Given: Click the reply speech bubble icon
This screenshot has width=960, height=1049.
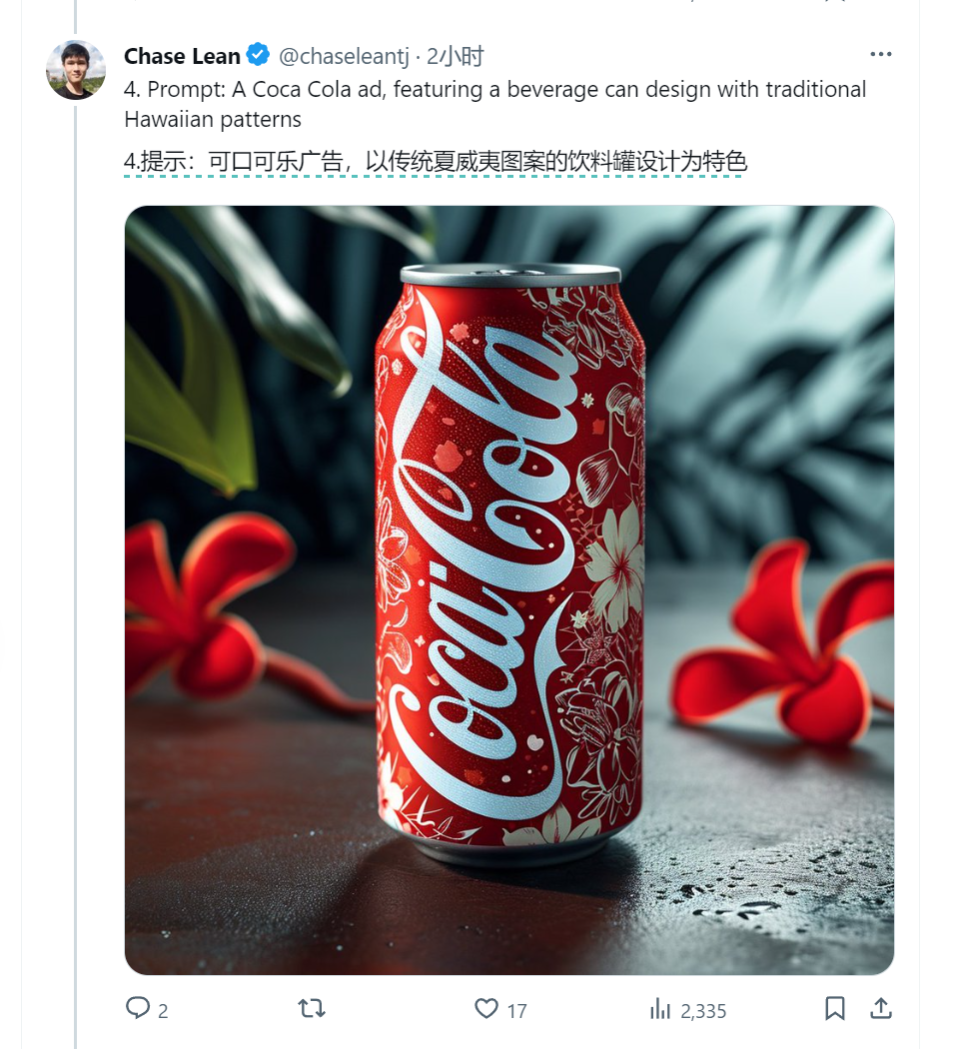Looking at the screenshot, I should (138, 1008).
